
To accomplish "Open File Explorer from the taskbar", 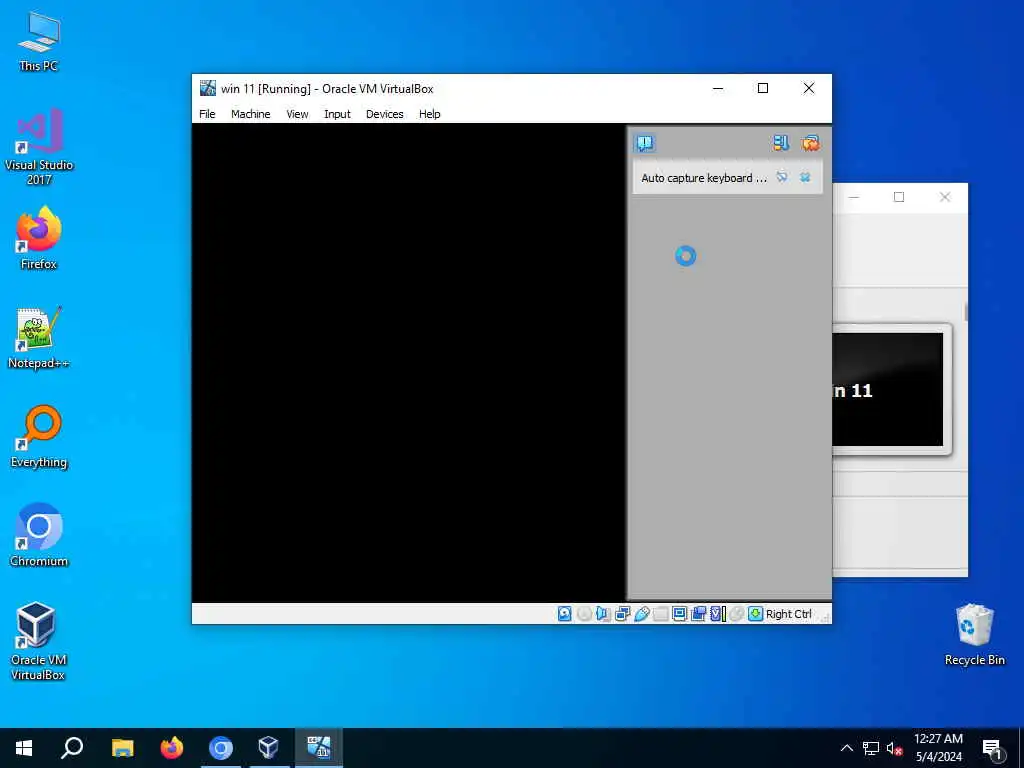I will (122, 748).
